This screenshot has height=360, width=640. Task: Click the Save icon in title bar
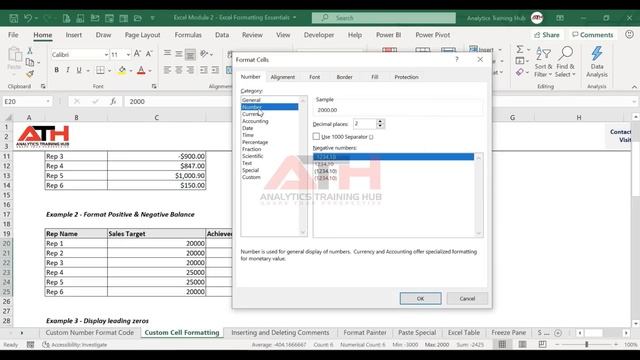coord(13,18)
